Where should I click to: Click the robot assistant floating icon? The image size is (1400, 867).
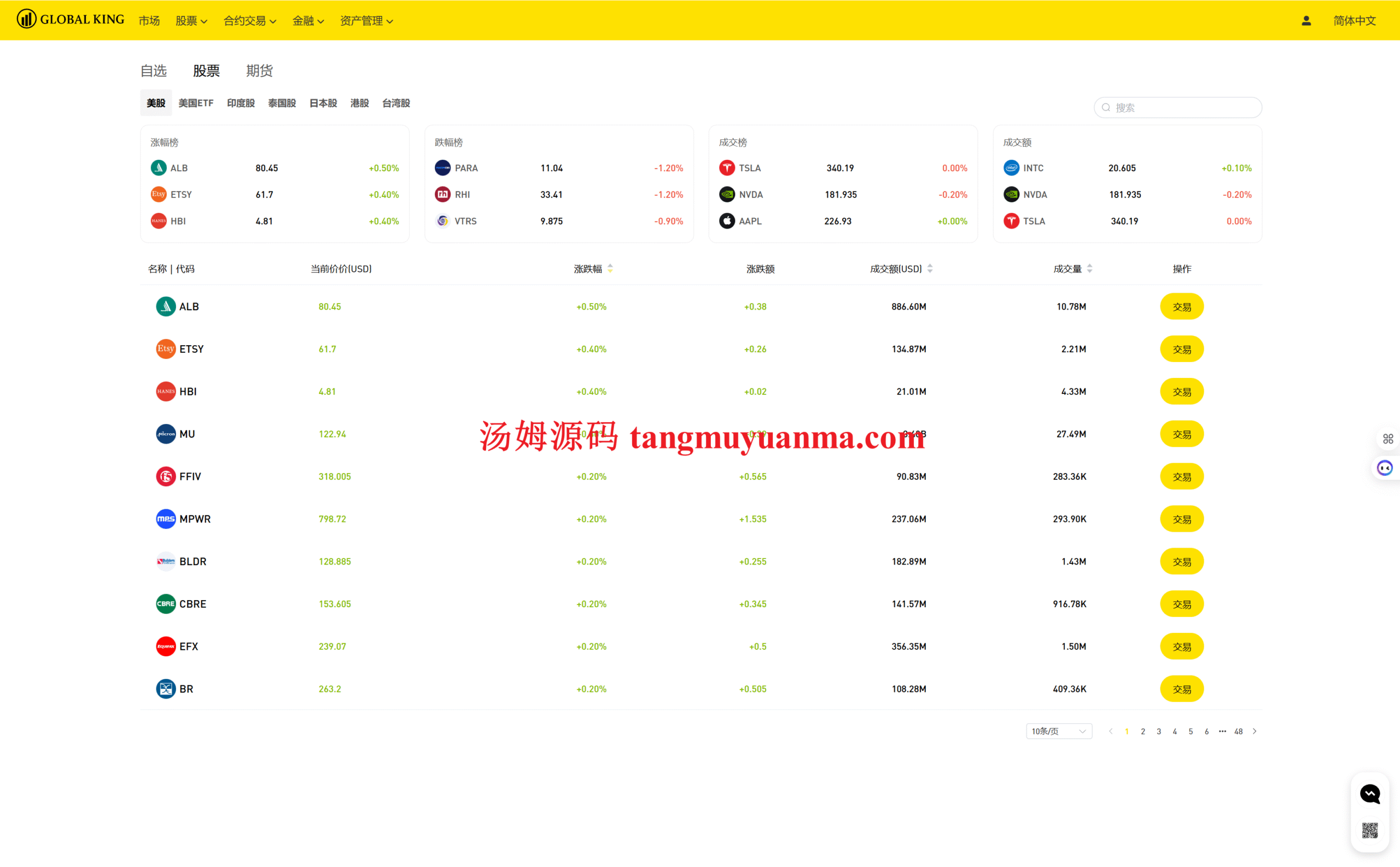pos(1385,468)
